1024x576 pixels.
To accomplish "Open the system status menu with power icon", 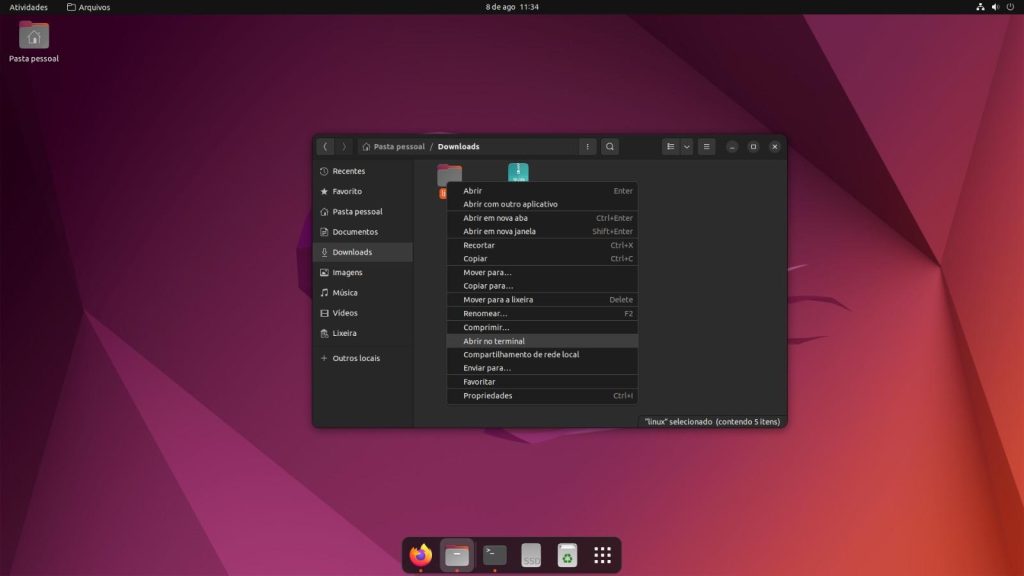I will tap(1009, 7).
